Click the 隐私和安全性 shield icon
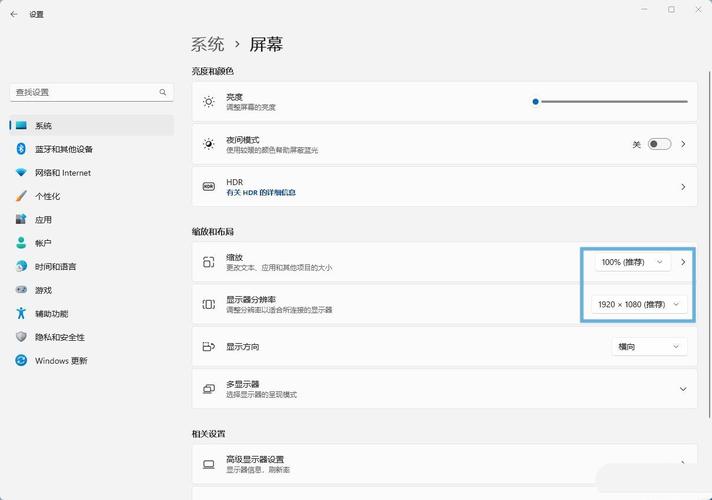This screenshot has height=500, width=712. coord(21,337)
